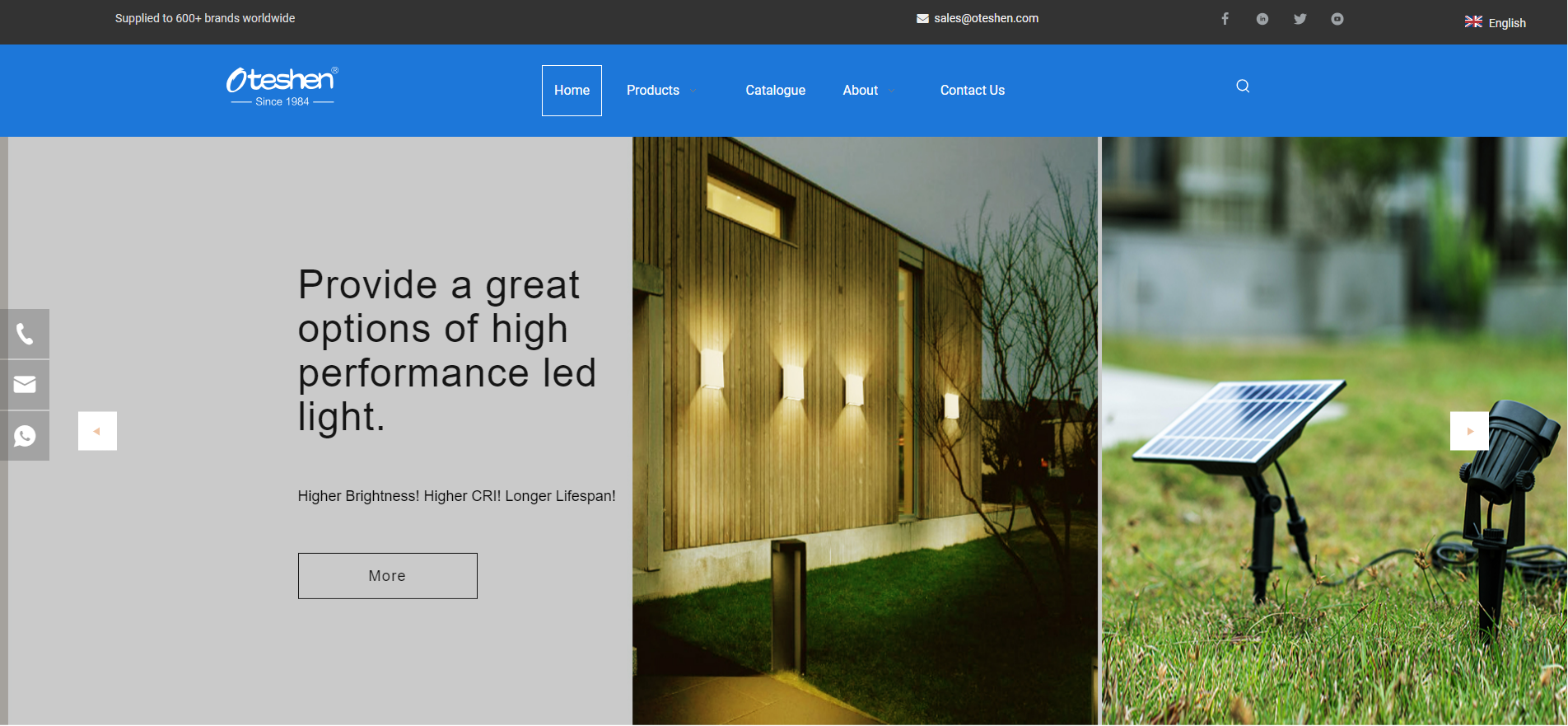The width and height of the screenshot is (1568, 726).
Task: Open the LinkedIn social icon
Action: coord(1262,19)
